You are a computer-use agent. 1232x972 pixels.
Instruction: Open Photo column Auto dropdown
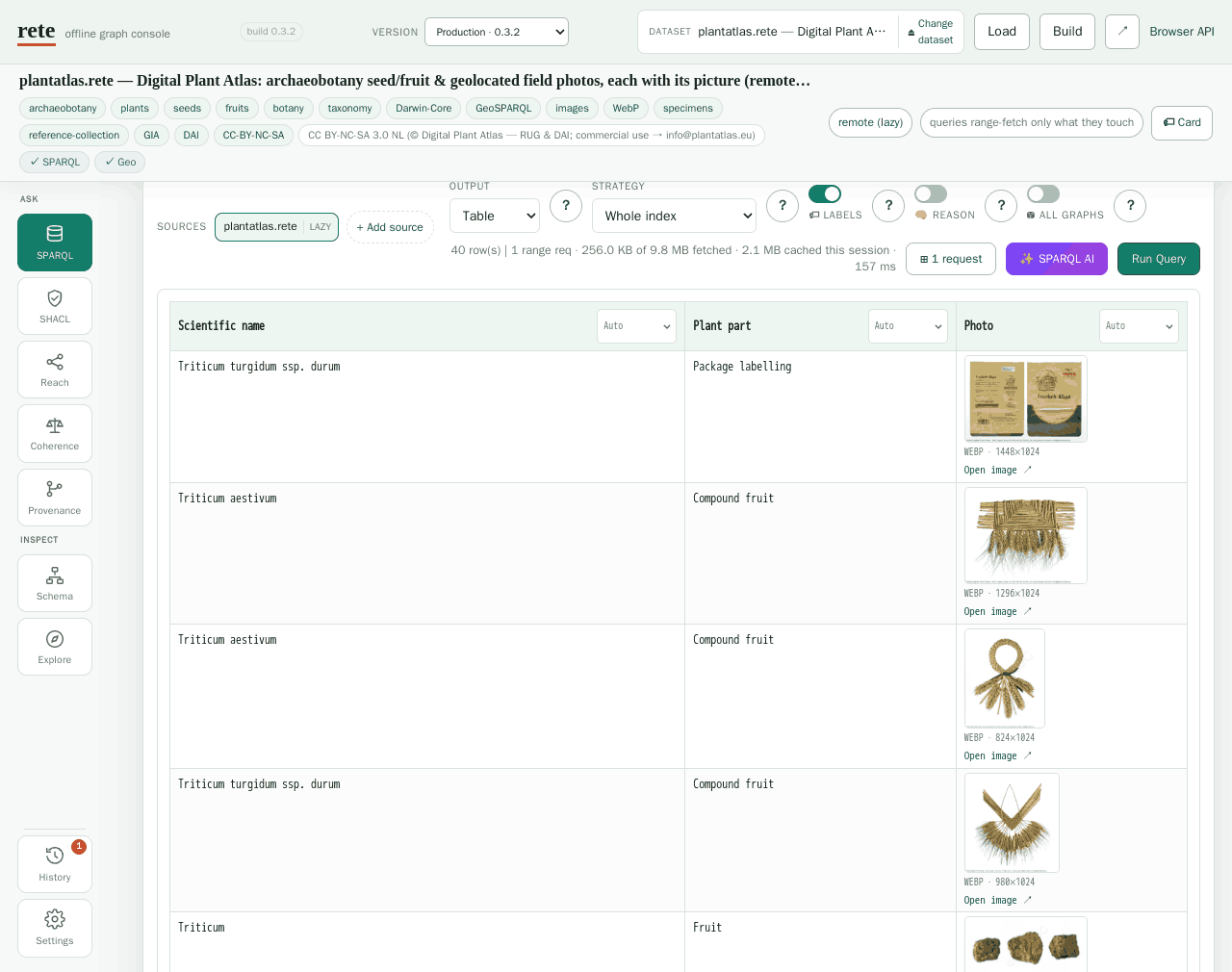[1139, 326]
